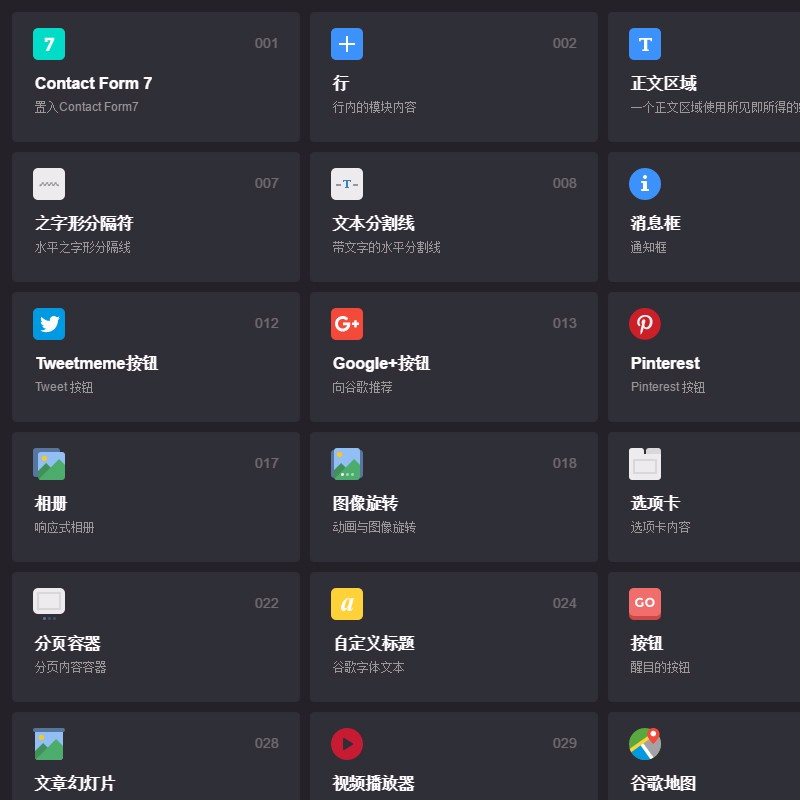The image size is (800, 800).
Task: Select the Google Maps icon
Action: (x=645, y=744)
